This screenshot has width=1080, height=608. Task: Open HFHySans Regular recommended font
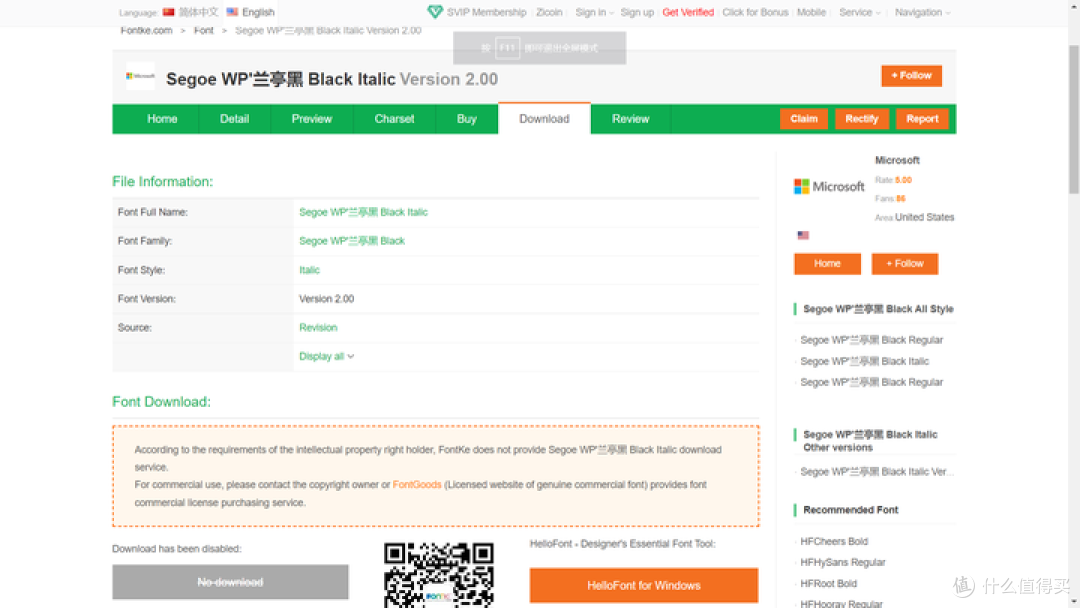pos(842,563)
